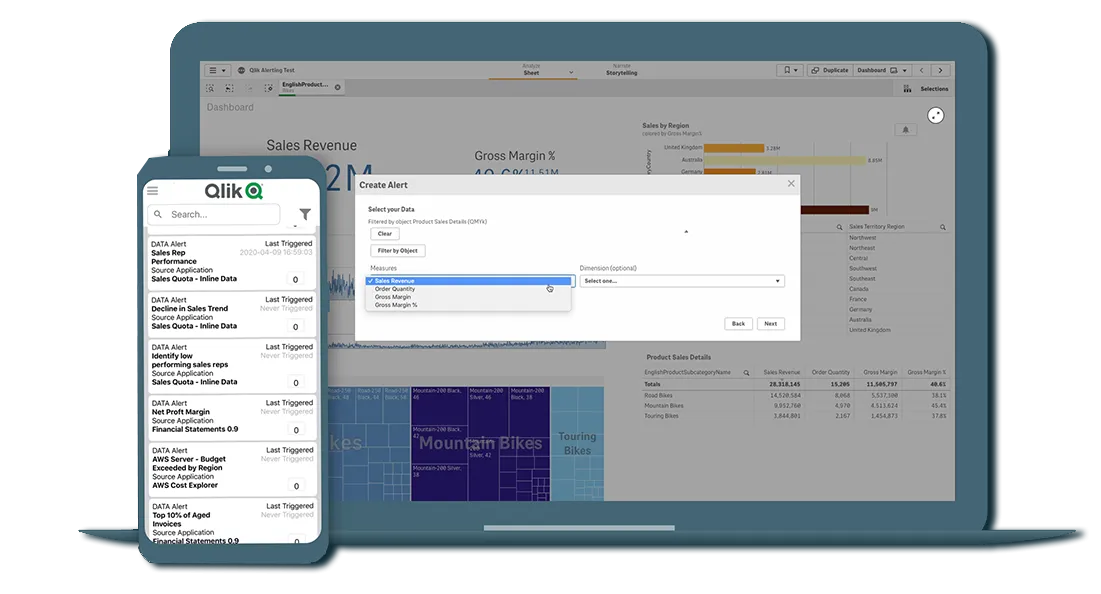Open the Sales Rep Performance alert card

point(232,261)
